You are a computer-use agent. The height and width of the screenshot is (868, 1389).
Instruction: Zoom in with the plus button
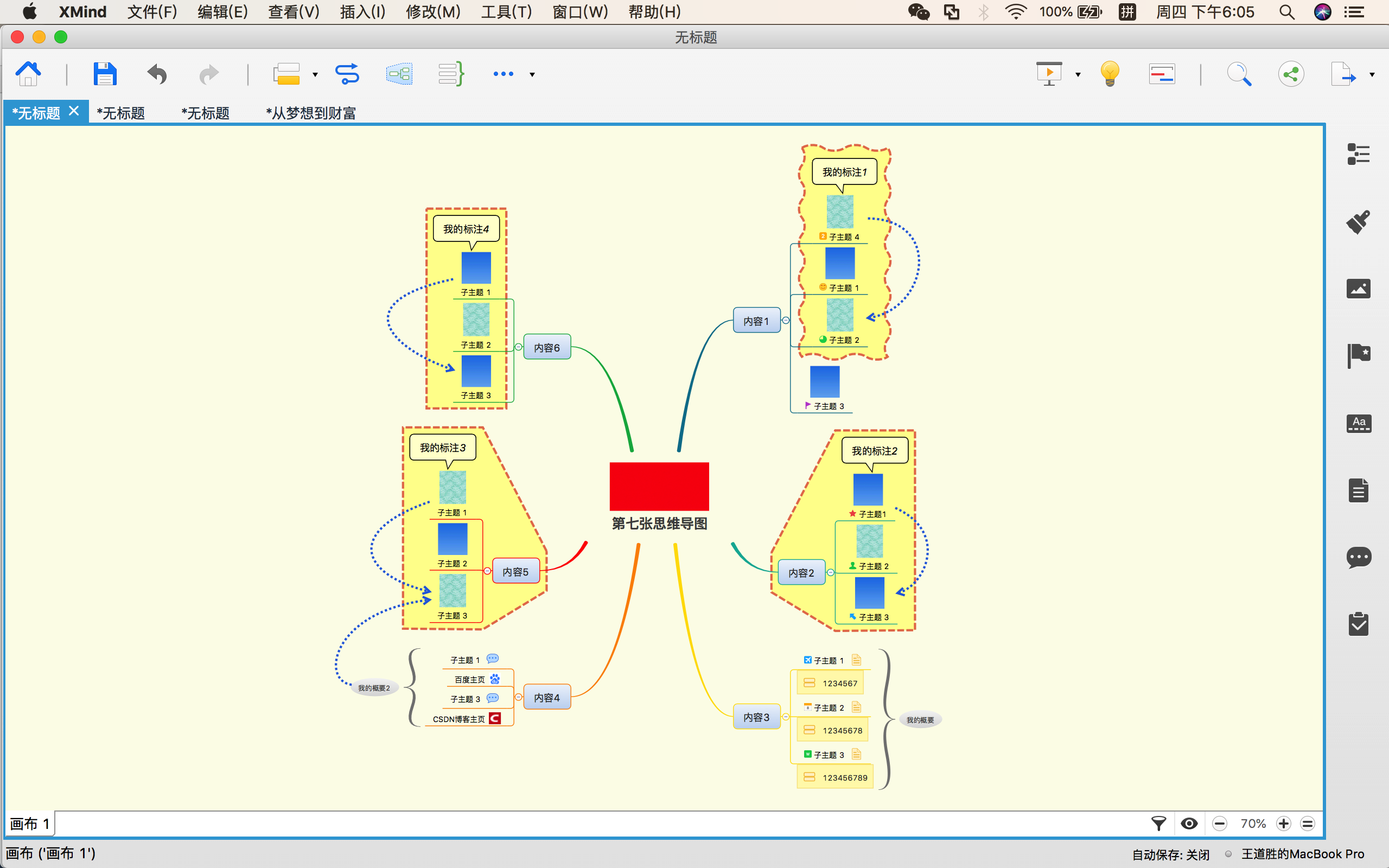(1283, 824)
